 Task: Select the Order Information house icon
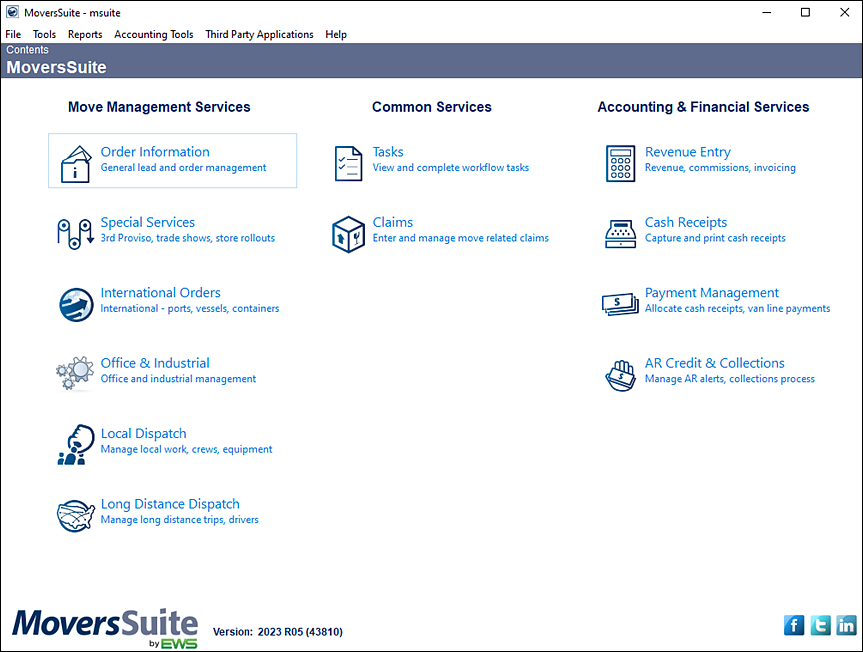[x=75, y=162]
